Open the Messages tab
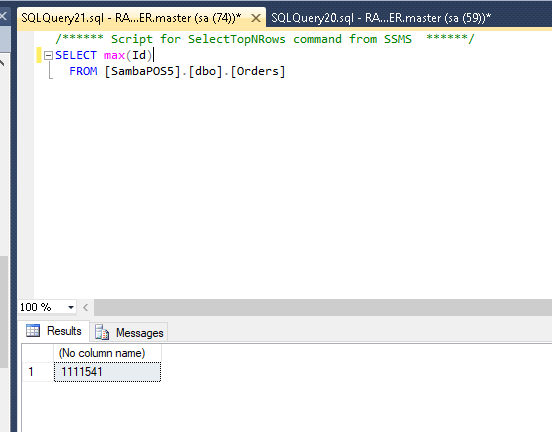The width and height of the screenshot is (552, 432). point(129,332)
